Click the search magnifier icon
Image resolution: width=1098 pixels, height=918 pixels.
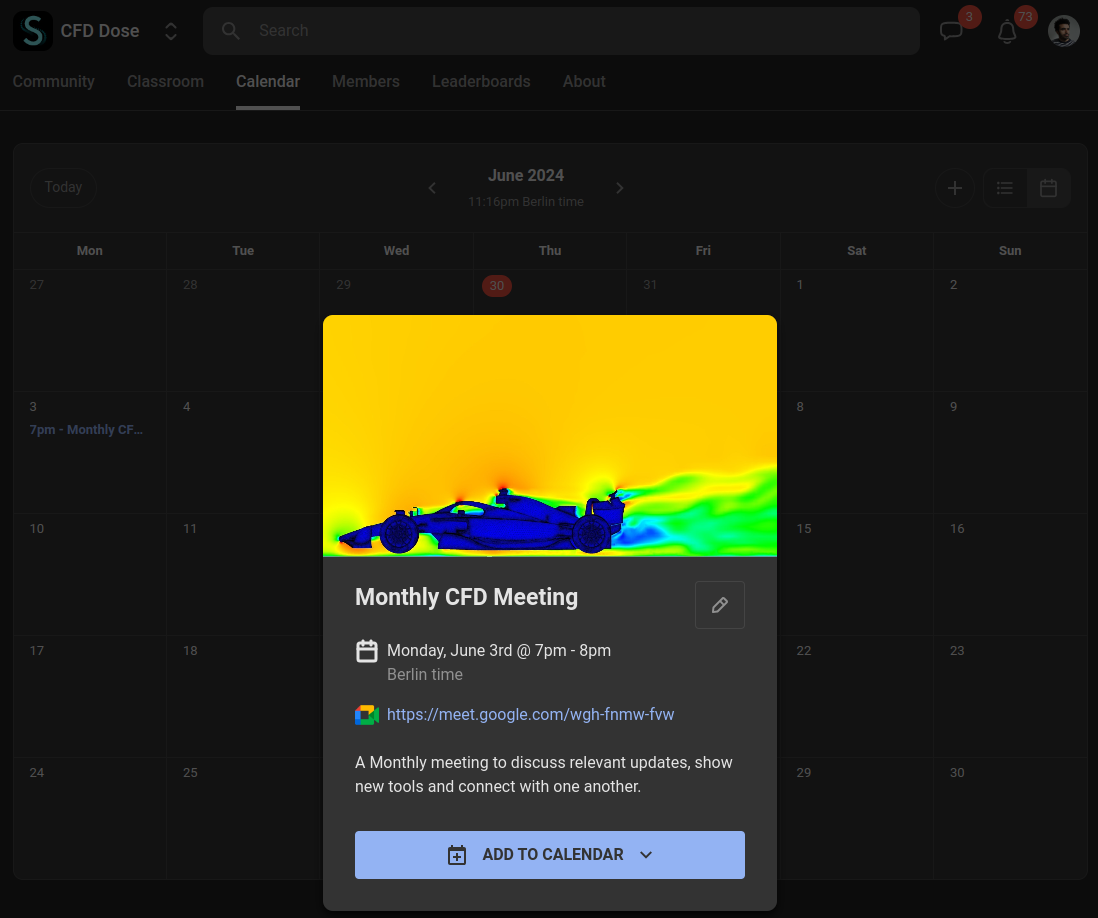tap(230, 30)
